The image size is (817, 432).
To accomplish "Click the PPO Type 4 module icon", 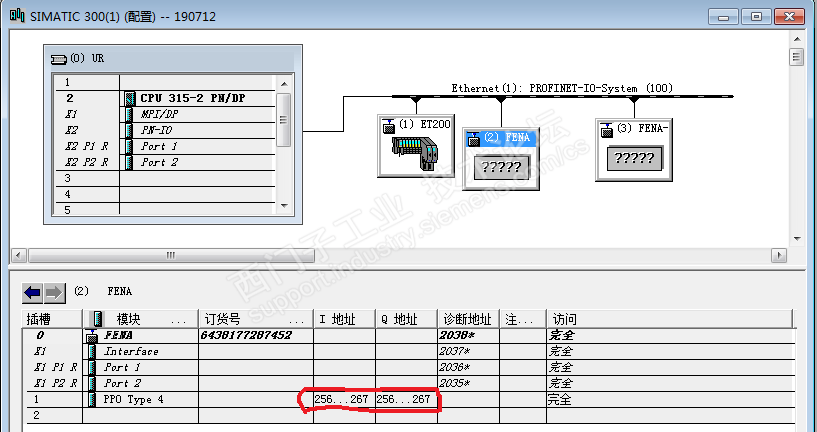I will pyautogui.click(x=92, y=400).
